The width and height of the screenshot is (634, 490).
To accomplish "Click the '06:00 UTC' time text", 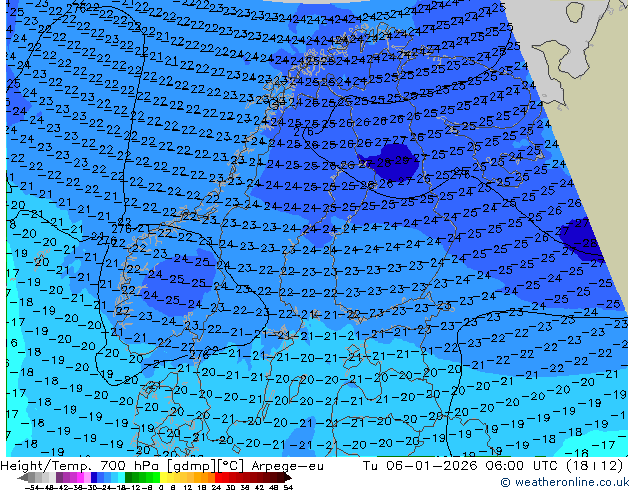I will coord(524,466).
